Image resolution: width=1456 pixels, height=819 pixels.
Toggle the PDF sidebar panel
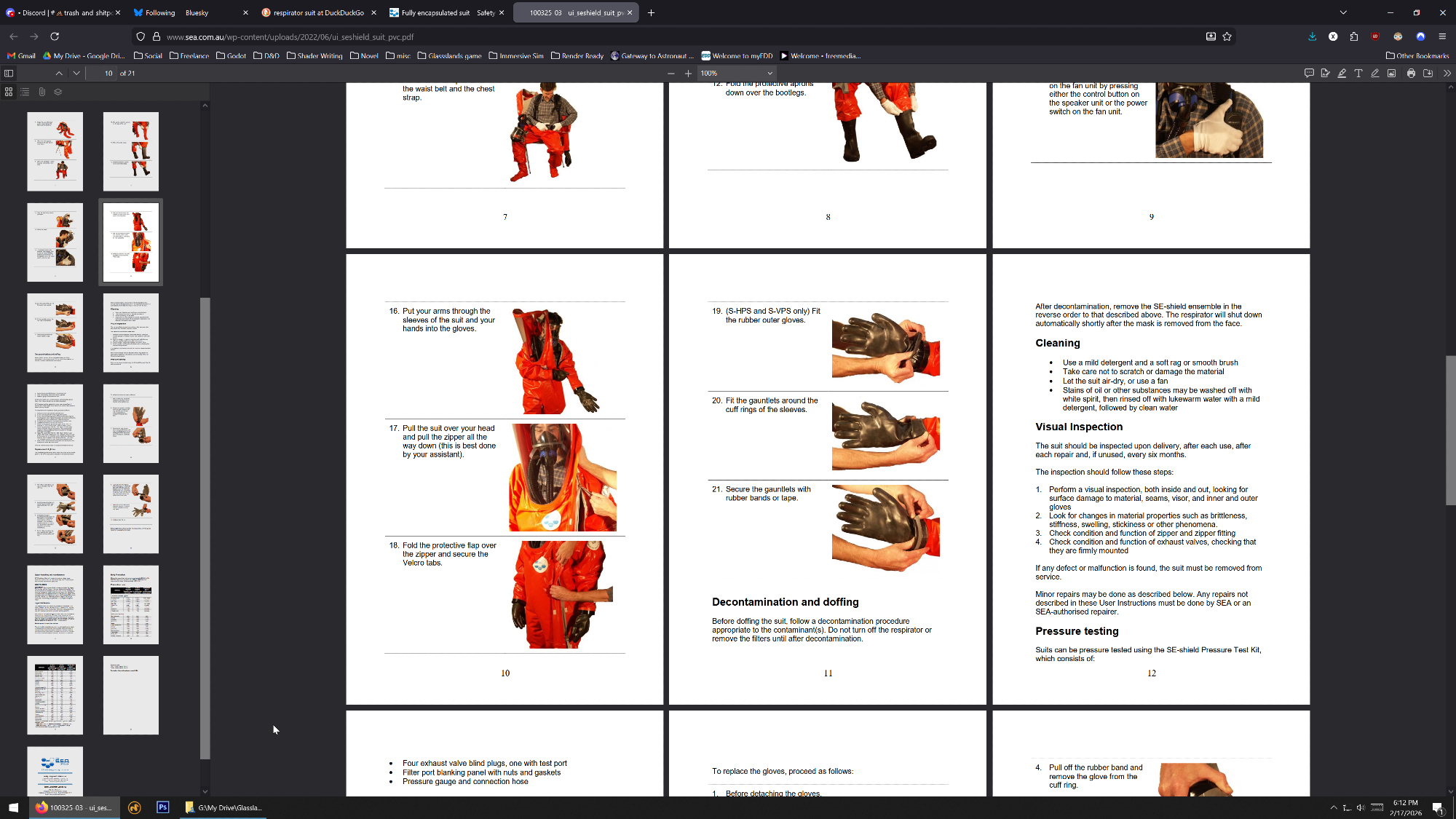point(9,73)
